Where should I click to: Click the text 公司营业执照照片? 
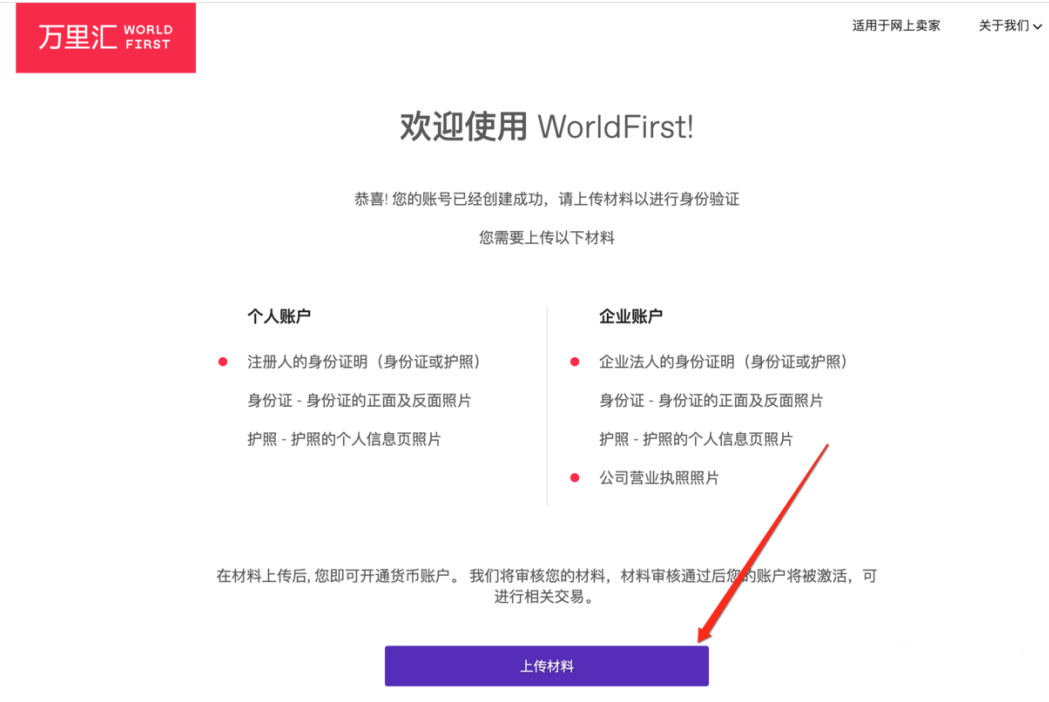659,478
